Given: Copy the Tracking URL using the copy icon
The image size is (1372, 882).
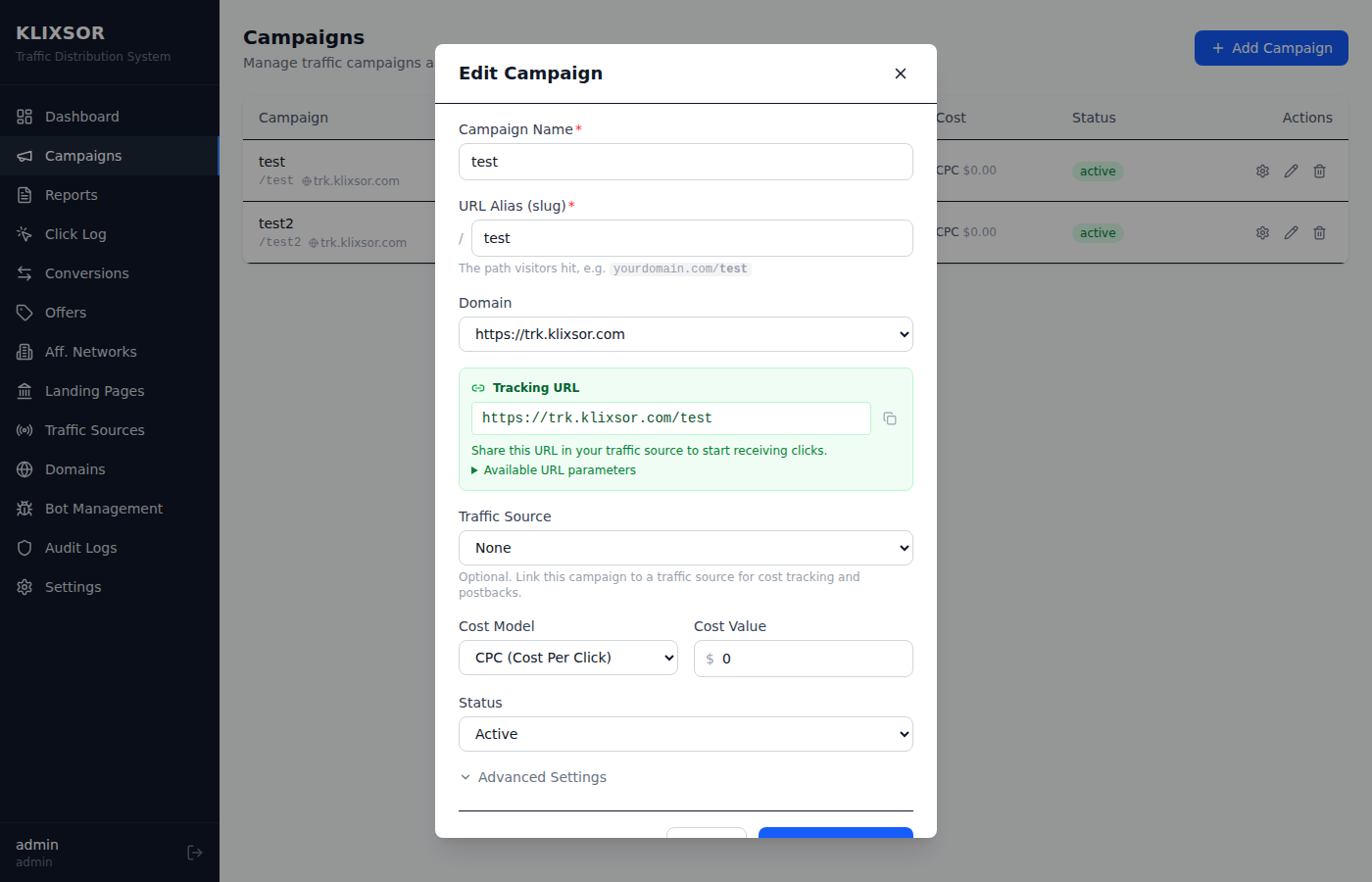Looking at the screenshot, I should coord(890,418).
